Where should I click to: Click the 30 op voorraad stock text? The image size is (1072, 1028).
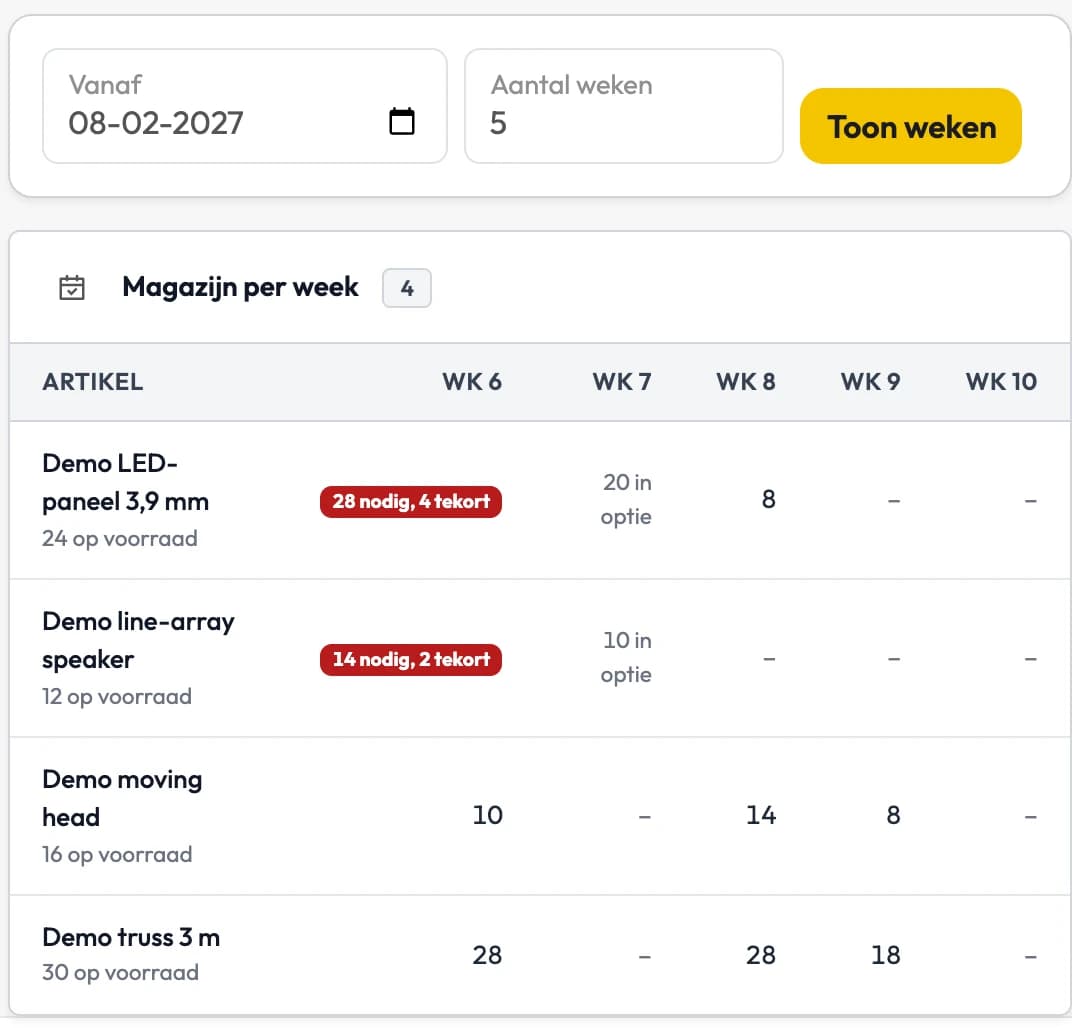pyautogui.click(x=120, y=973)
